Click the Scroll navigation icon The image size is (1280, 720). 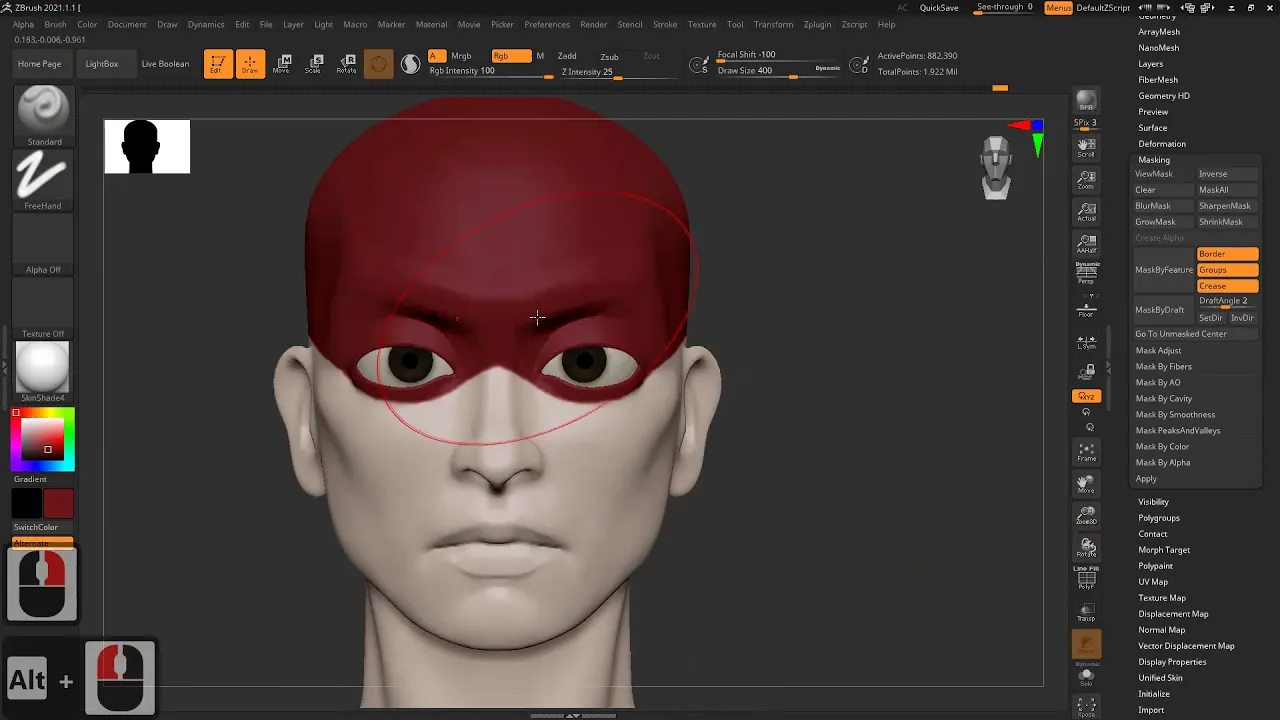(x=1086, y=148)
